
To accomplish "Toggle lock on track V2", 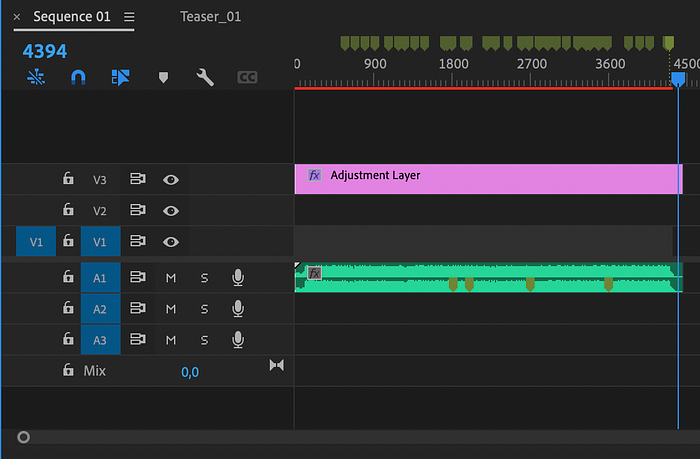I will (x=68, y=209).
